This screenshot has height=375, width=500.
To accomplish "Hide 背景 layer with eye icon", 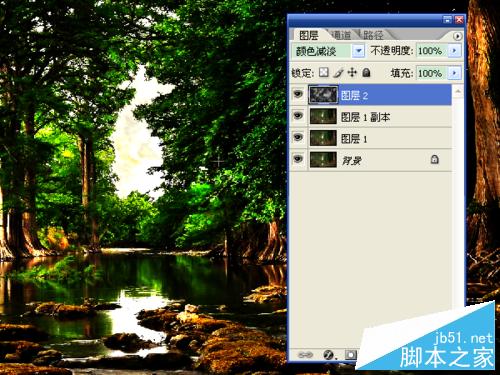I will [x=298, y=159].
